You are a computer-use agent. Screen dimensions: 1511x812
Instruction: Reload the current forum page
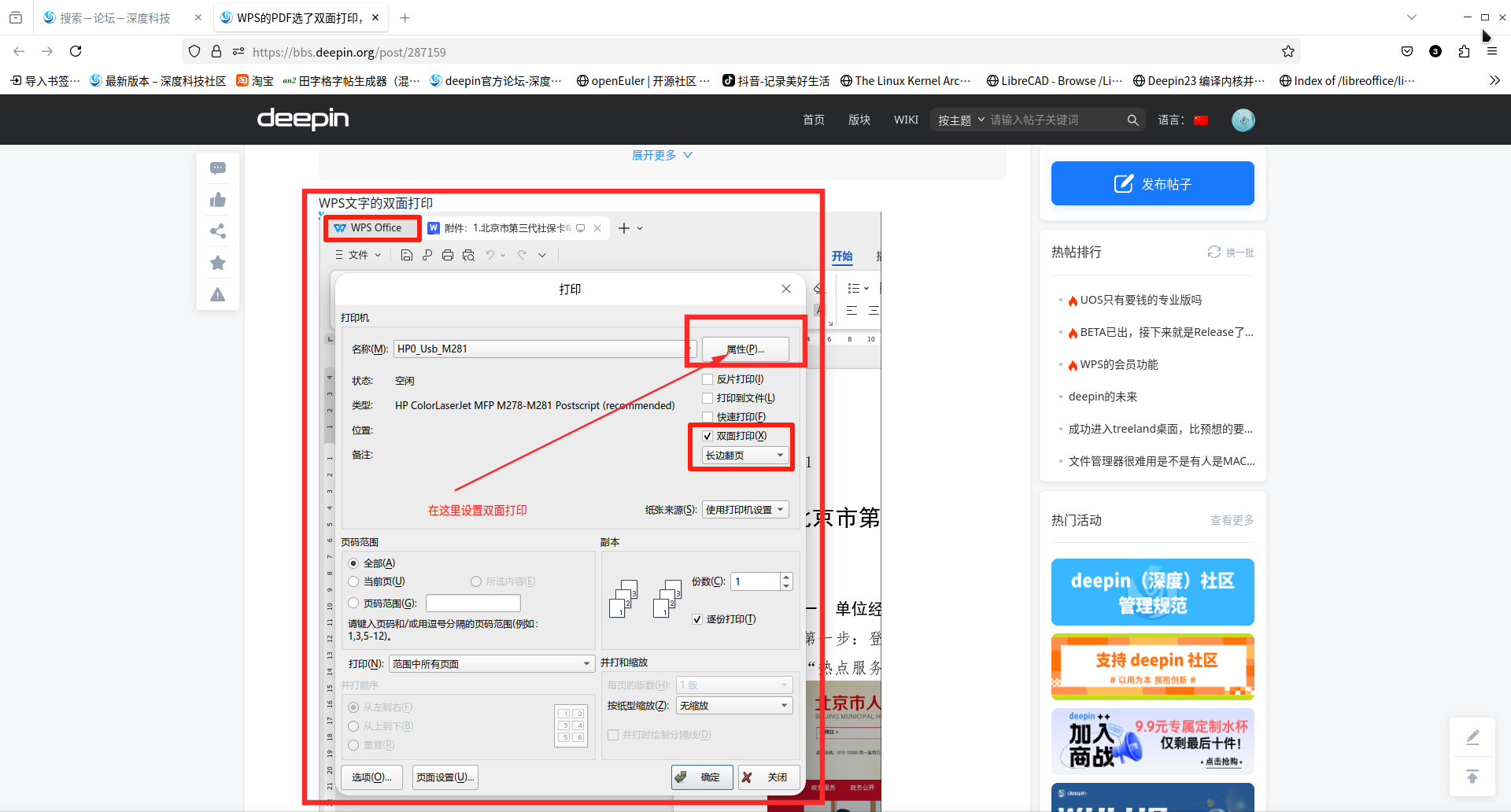tap(76, 51)
